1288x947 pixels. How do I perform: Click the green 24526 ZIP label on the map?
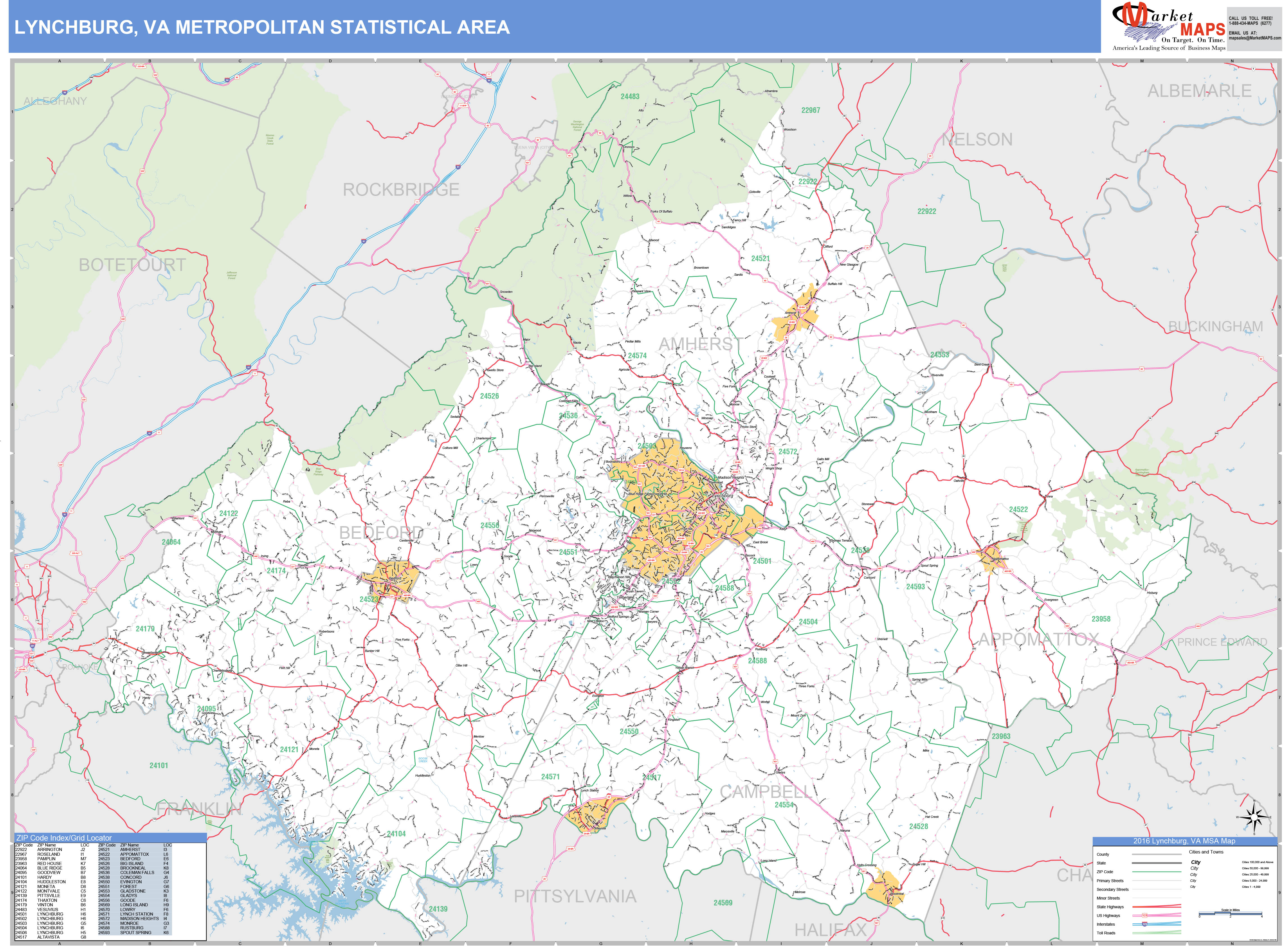pyautogui.click(x=489, y=396)
